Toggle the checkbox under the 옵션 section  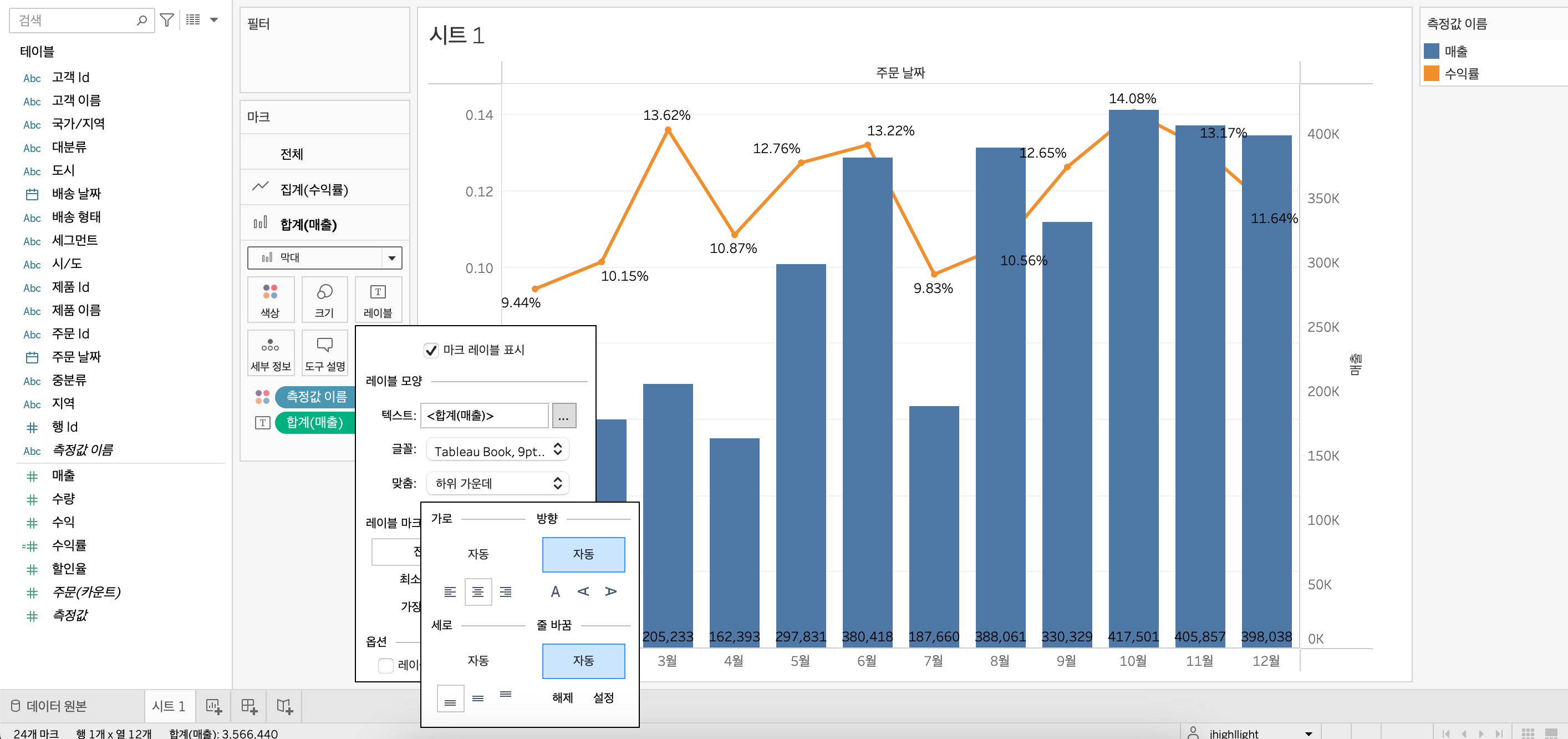386,665
